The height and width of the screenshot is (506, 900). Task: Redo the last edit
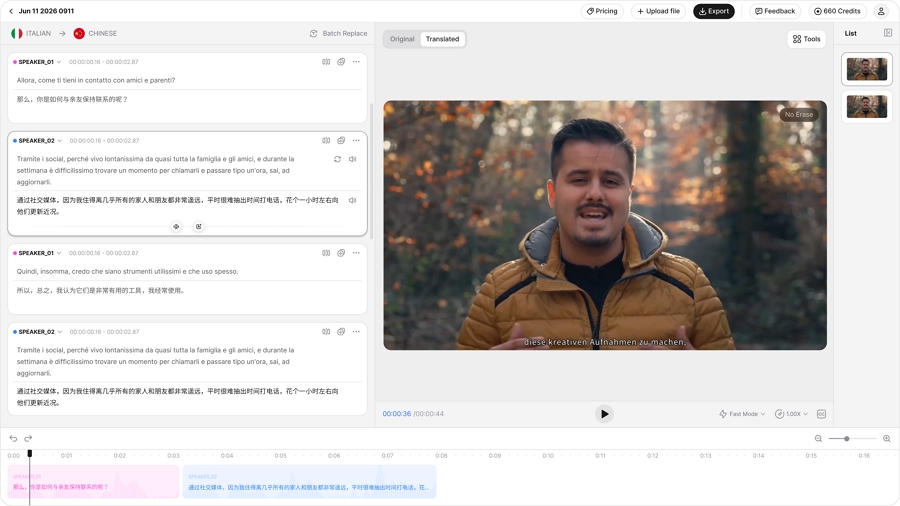pyautogui.click(x=28, y=438)
